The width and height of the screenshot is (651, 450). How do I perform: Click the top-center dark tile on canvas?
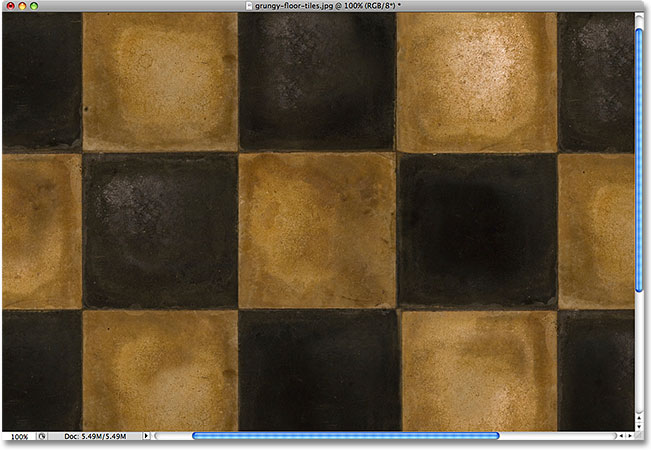[316, 80]
